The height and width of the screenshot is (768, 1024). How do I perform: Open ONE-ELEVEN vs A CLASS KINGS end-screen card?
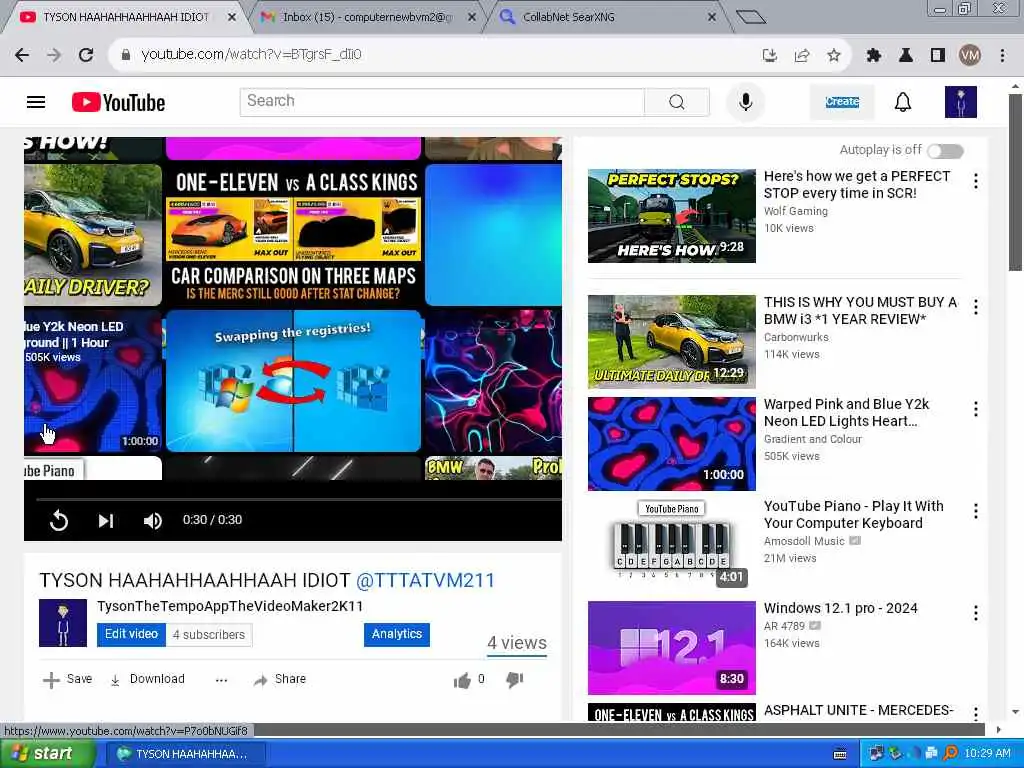293,234
